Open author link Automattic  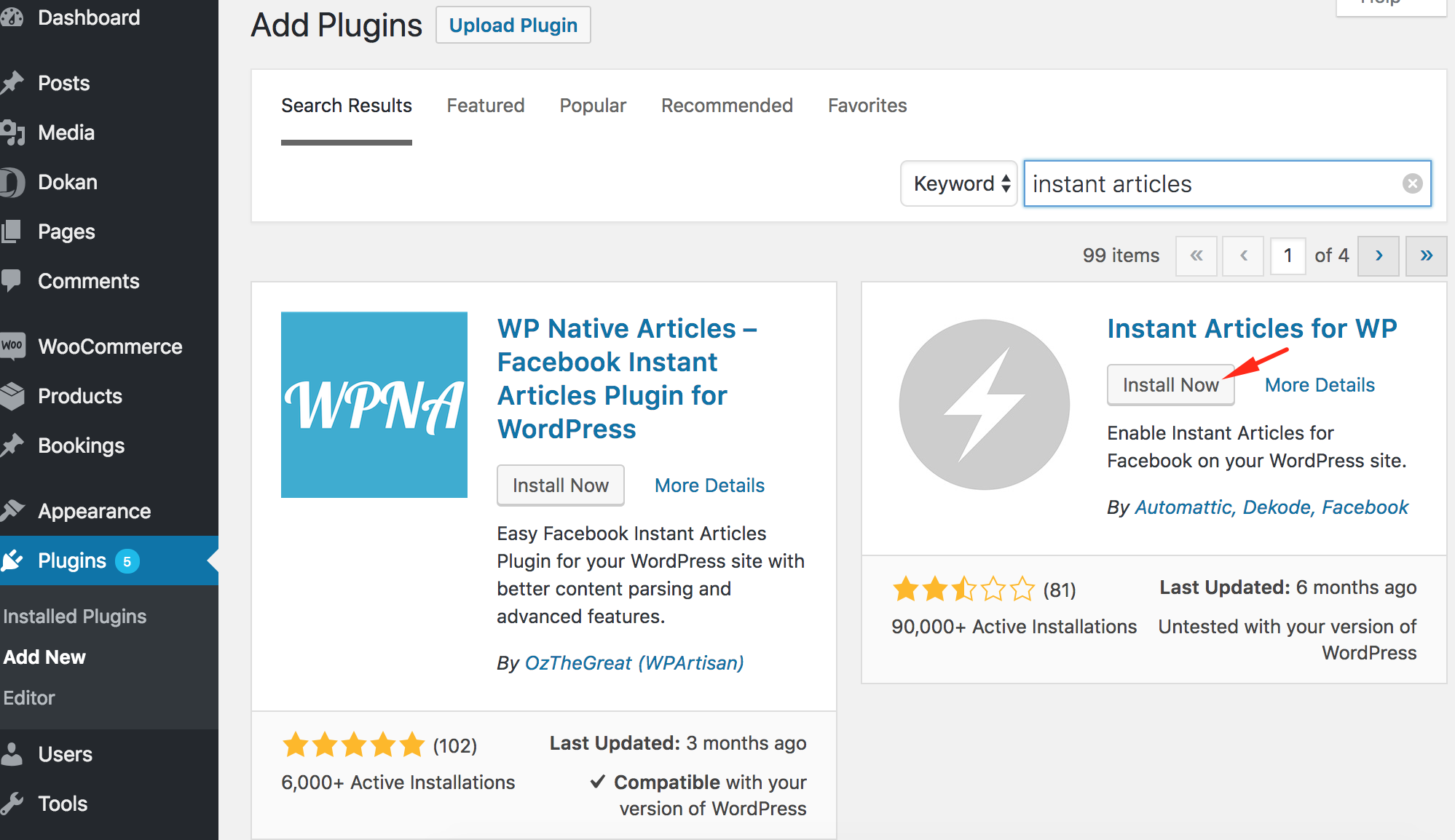click(1183, 507)
